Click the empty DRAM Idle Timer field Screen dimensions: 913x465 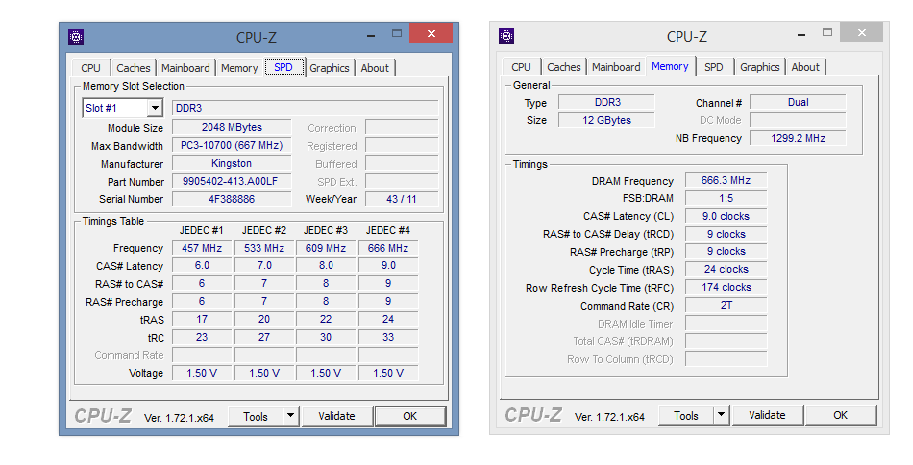(726, 324)
